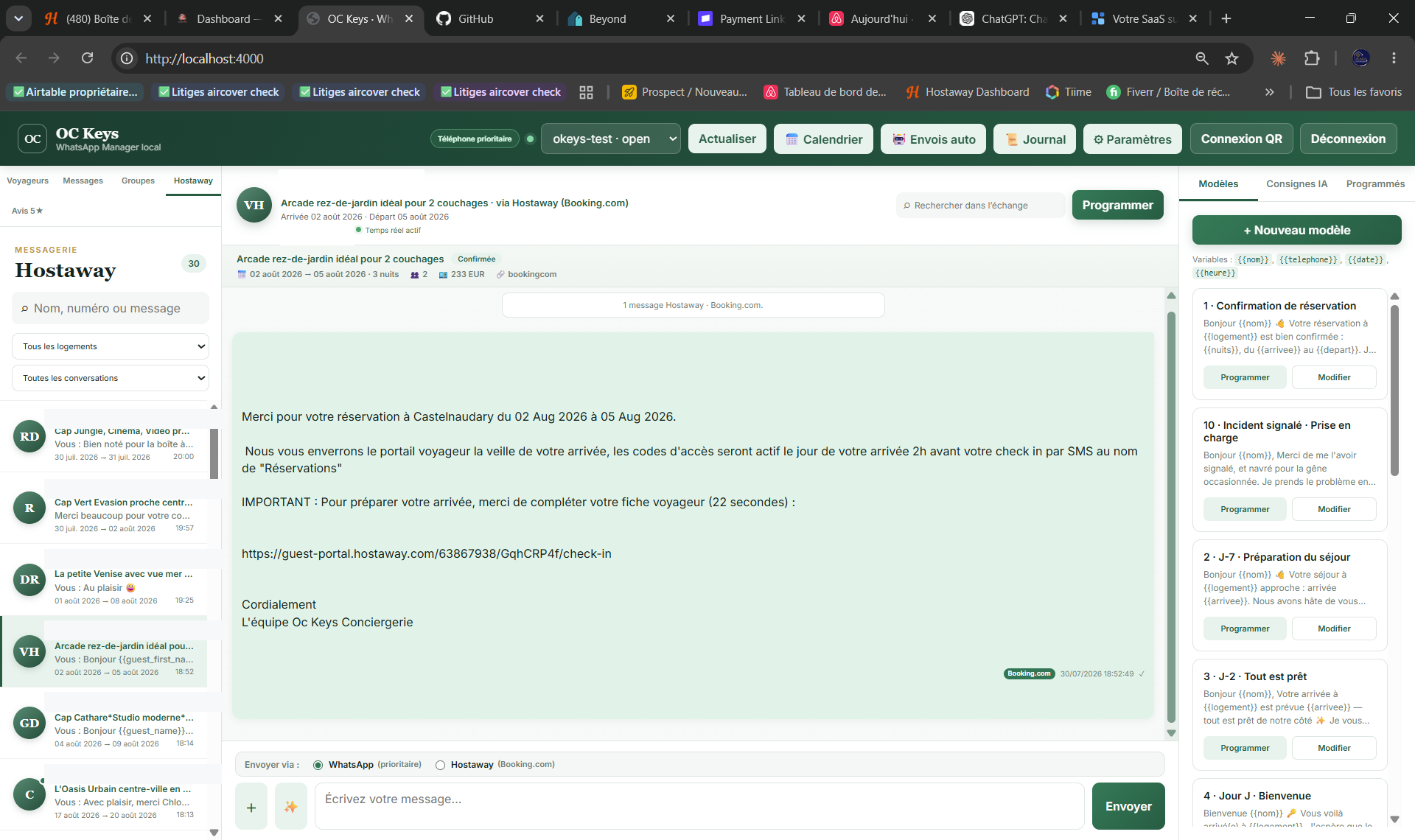The image size is (1415, 840).
Task: Click Rechercher dans l'échange search field
Action: [x=980, y=206]
